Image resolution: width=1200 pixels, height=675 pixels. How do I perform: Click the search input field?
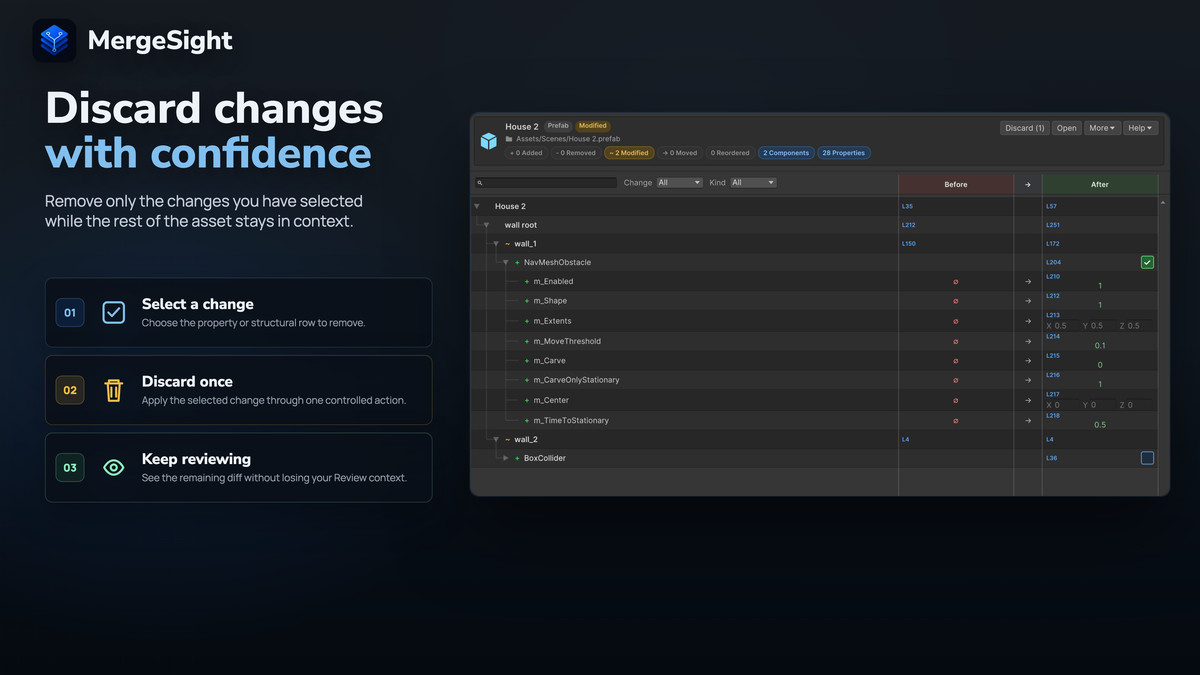pyautogui.click(x=546, y=183)
